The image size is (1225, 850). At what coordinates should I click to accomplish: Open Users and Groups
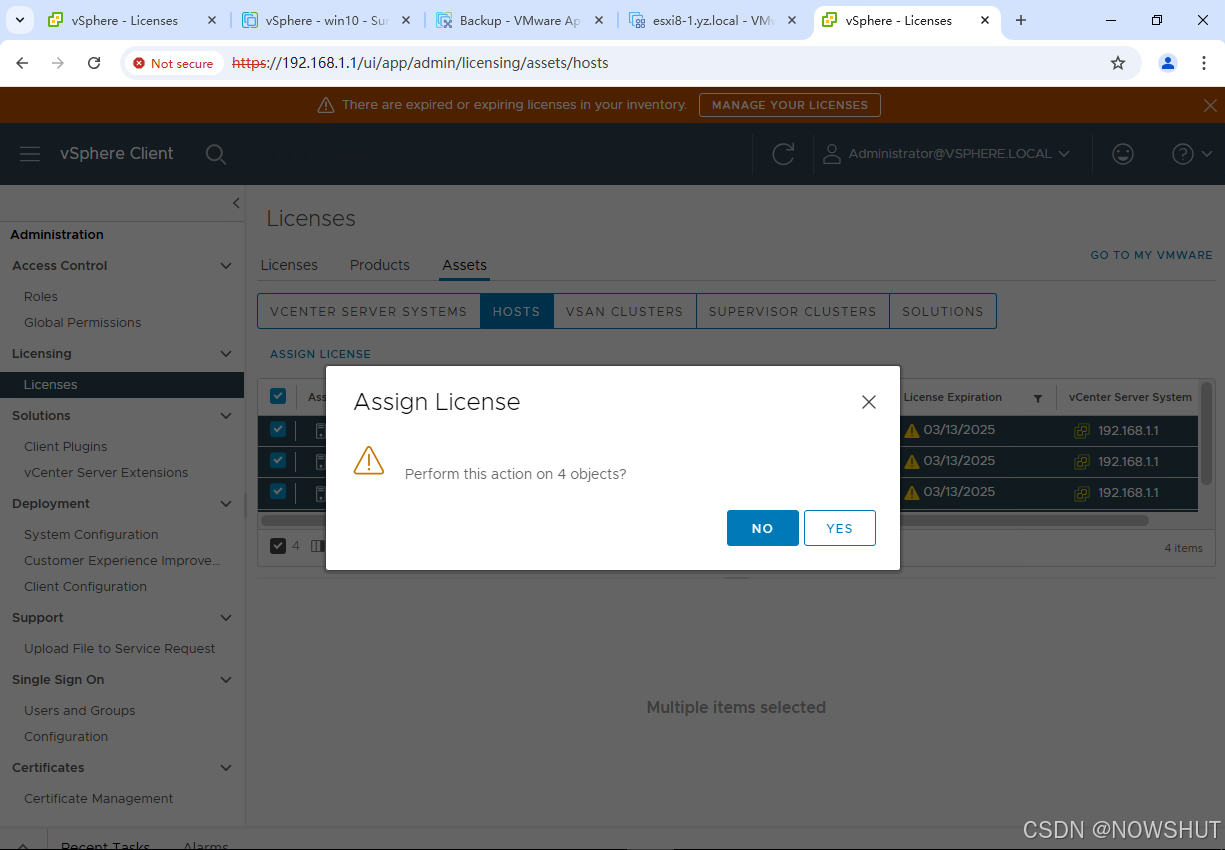coord(80,711)
